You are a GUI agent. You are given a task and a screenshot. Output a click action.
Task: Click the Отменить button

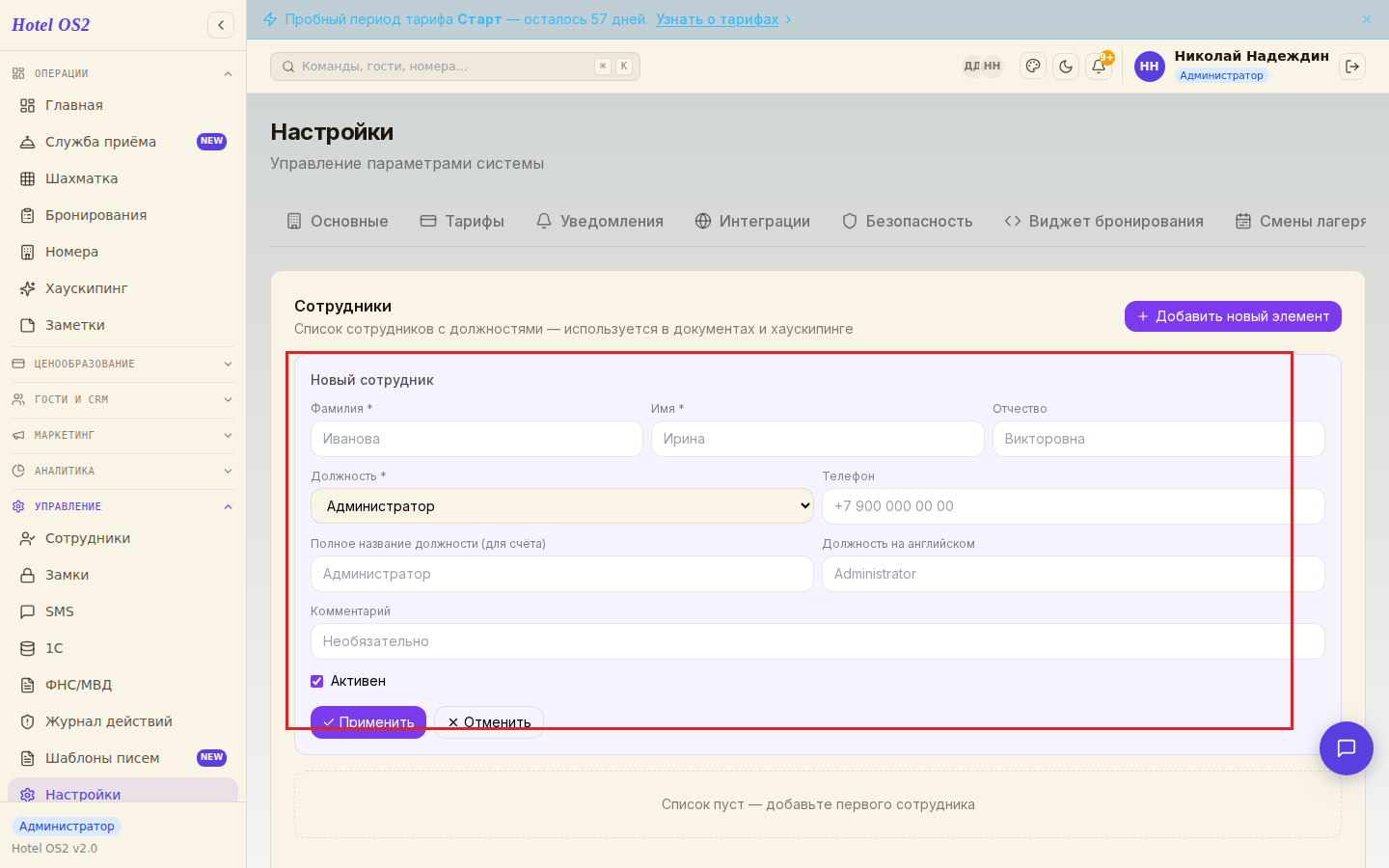489,722
